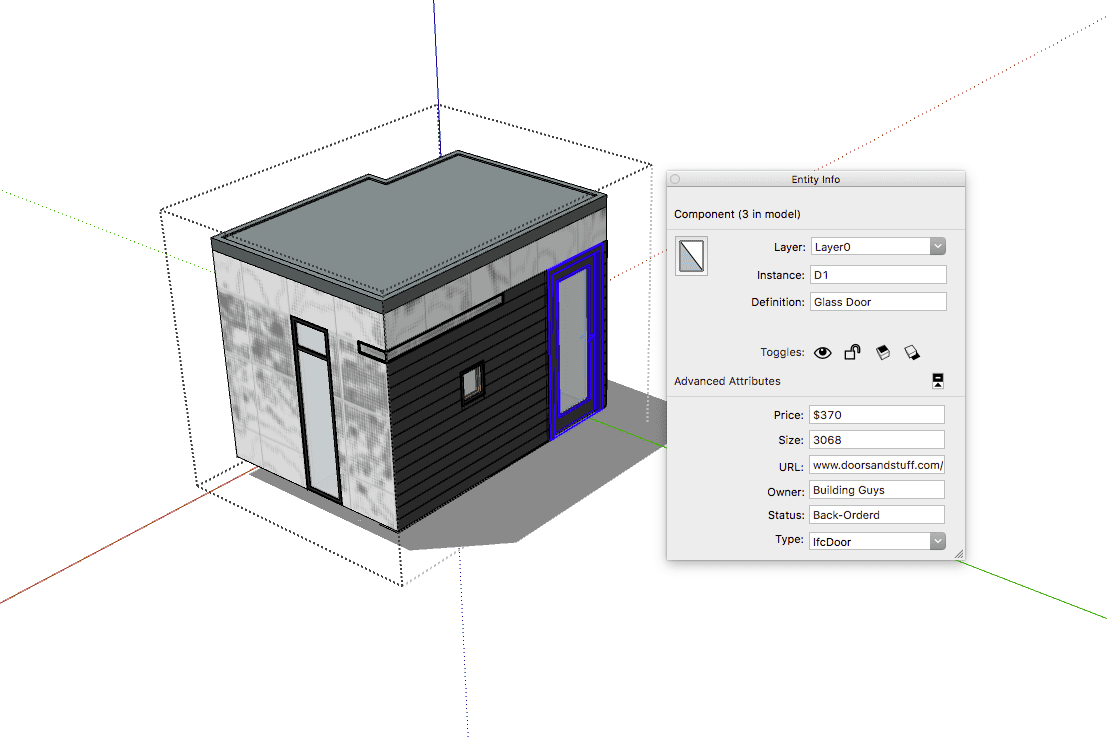Select the blue-highlighted glass door in the model
The height and width of the screenshot is (738, 1107).
576,340
